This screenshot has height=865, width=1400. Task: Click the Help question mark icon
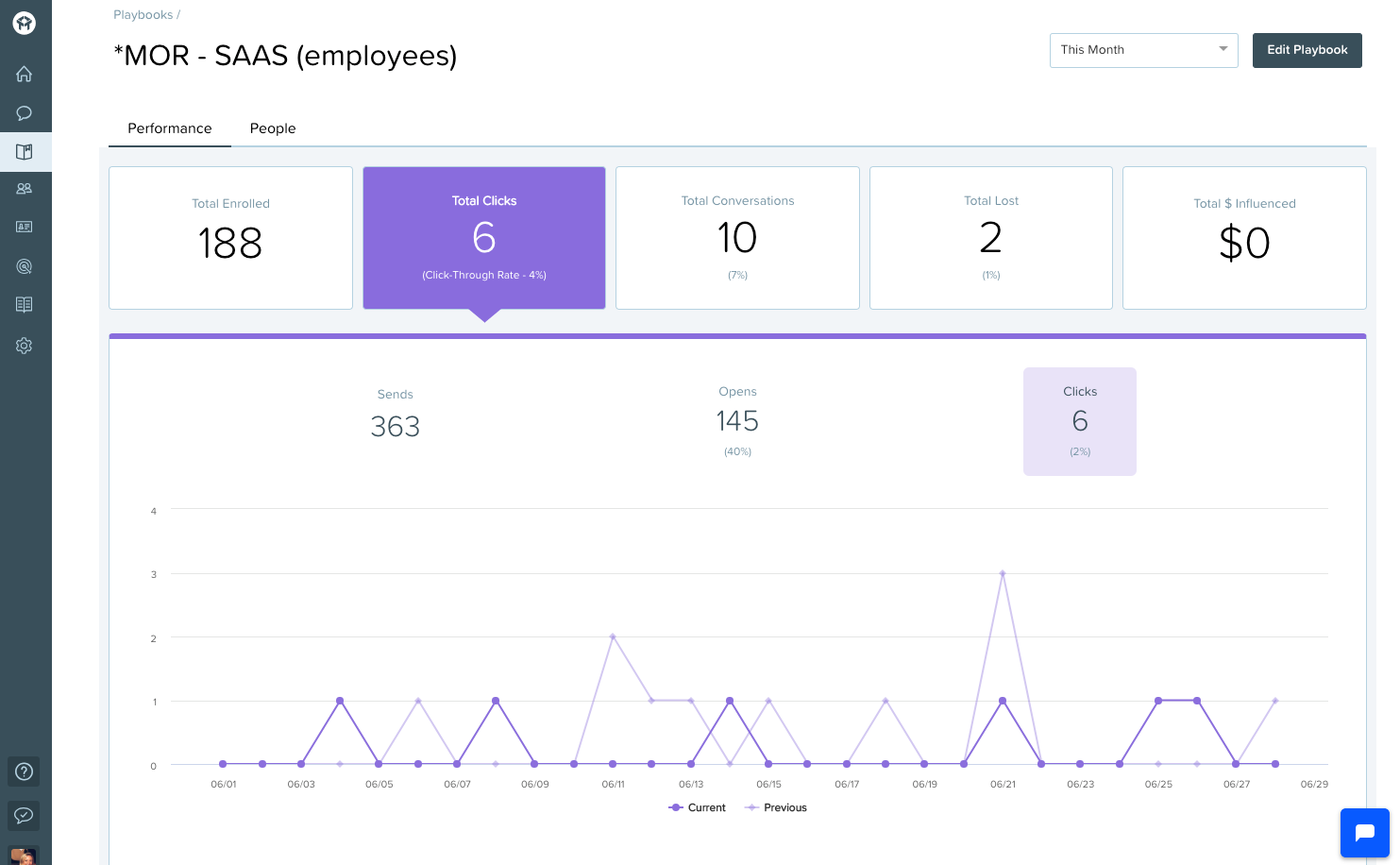point(25,772)
